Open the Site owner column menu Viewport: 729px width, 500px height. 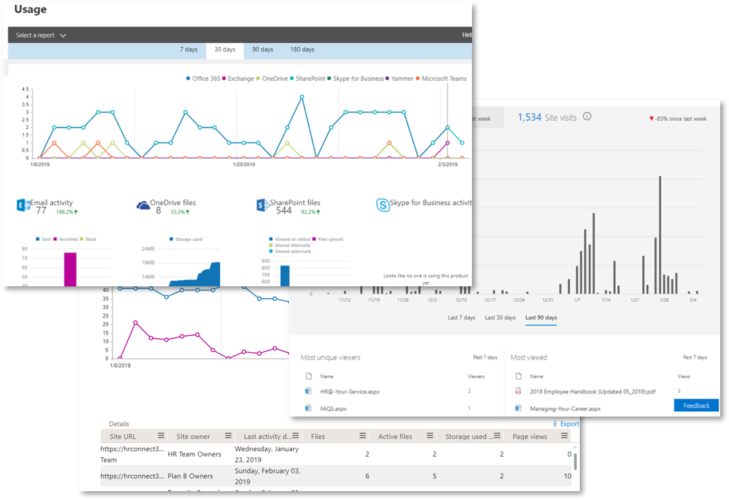[x=228, y=435]
